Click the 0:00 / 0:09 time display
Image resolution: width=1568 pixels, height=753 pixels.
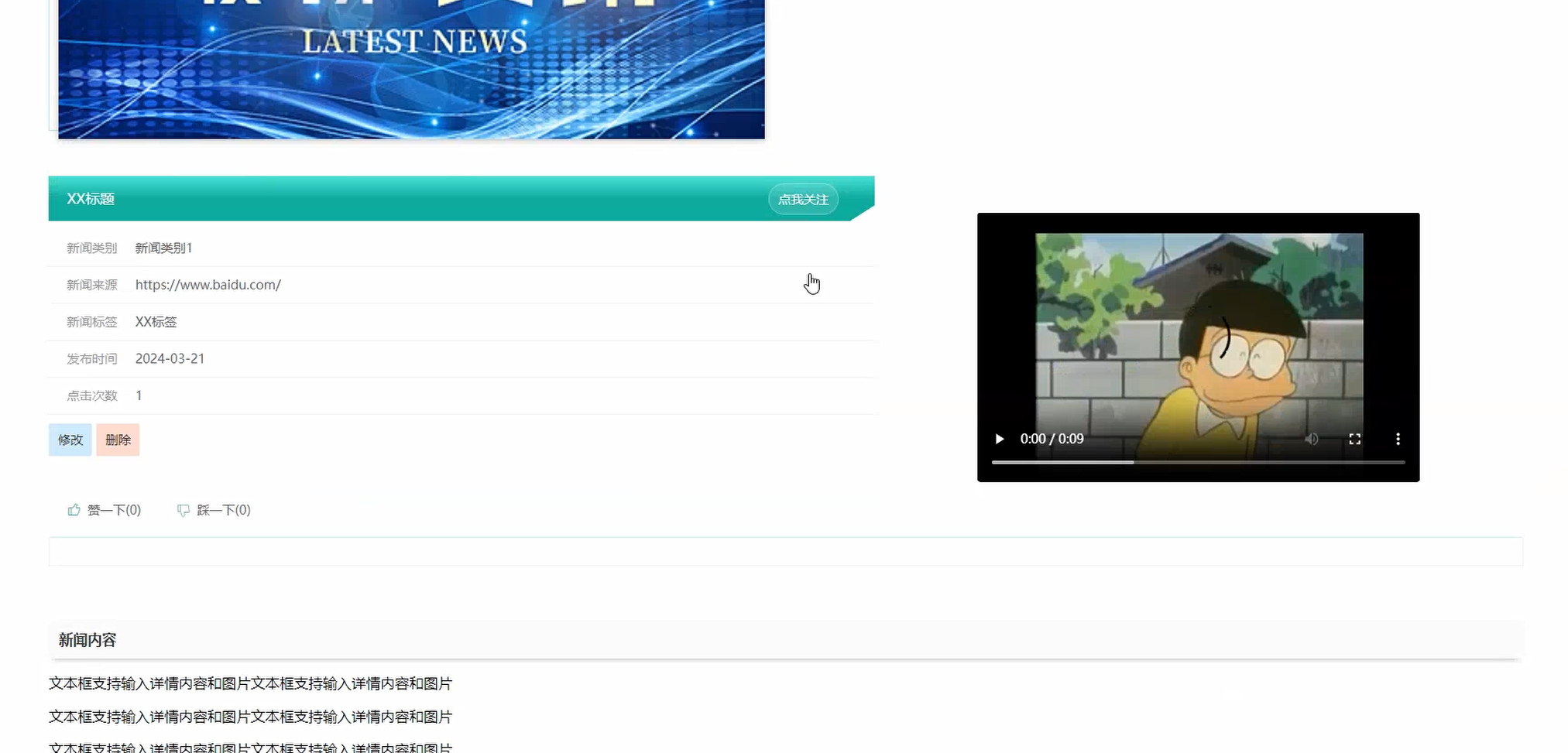(1052, 439)
